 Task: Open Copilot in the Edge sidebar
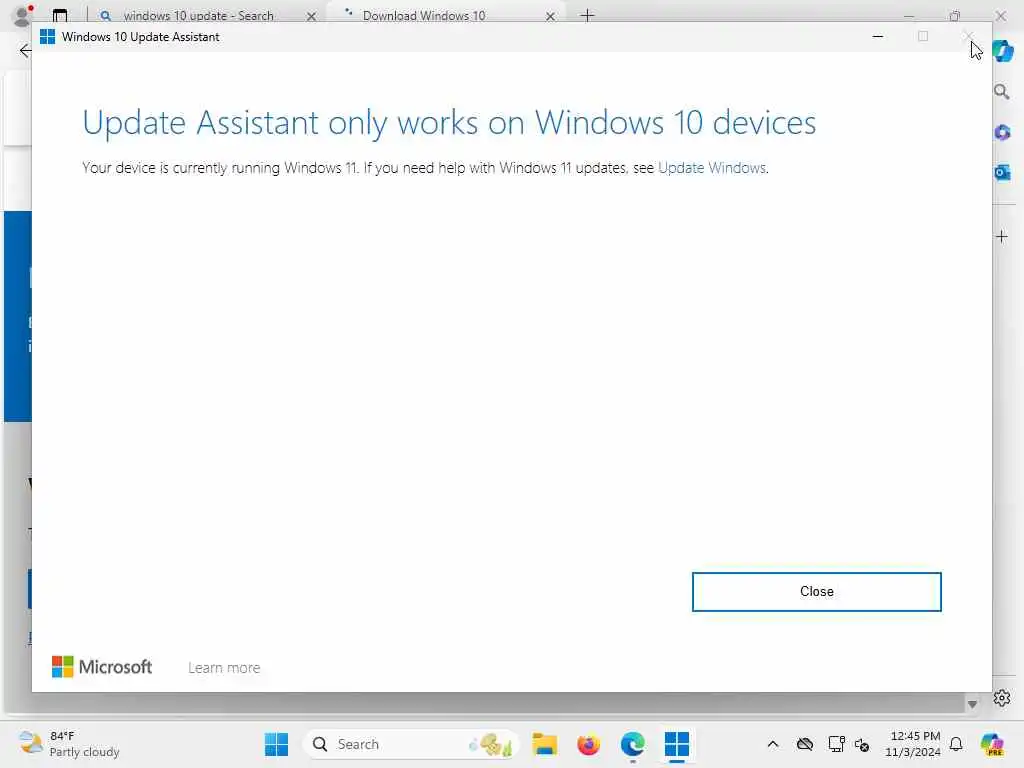1002,50
